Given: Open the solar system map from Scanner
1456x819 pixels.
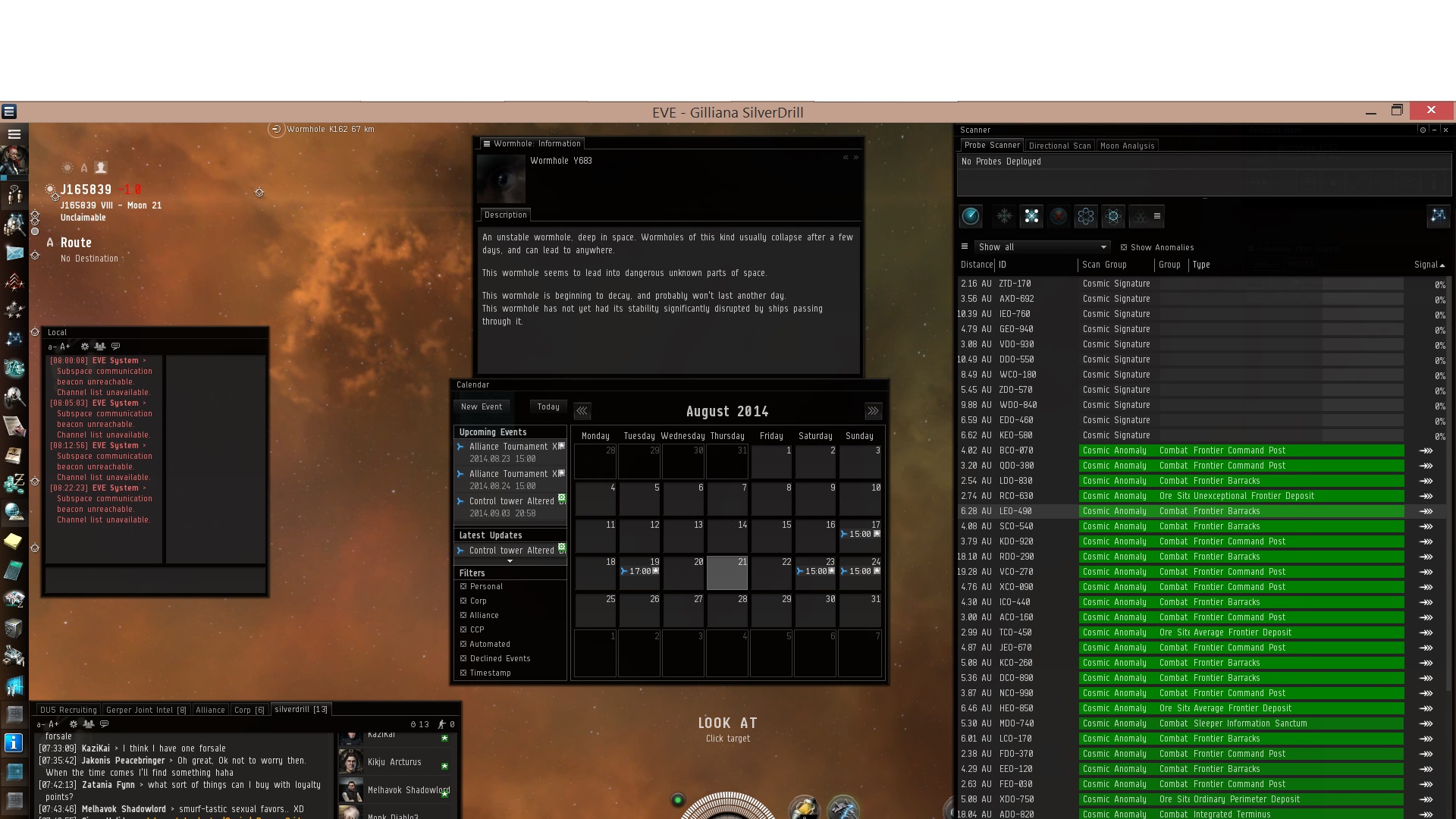Looking at the screenshot, I should coord(1438,217).
